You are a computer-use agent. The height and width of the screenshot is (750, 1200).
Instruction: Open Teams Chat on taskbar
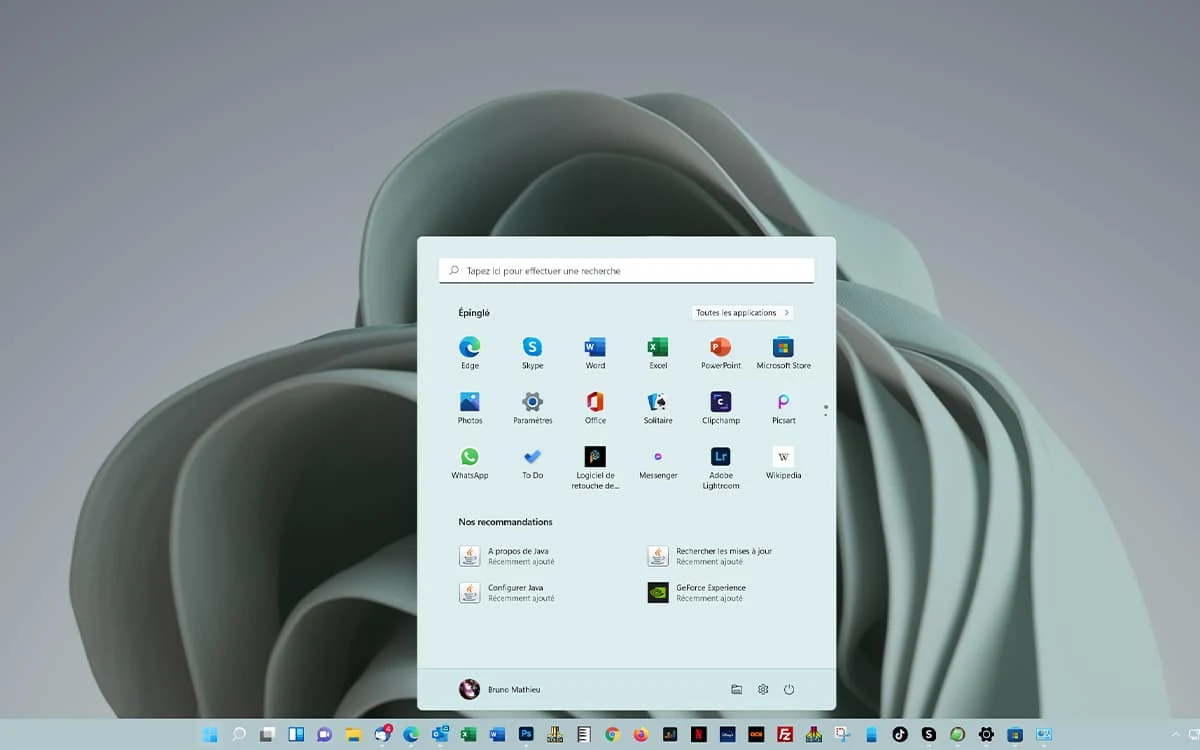point(324,734)
